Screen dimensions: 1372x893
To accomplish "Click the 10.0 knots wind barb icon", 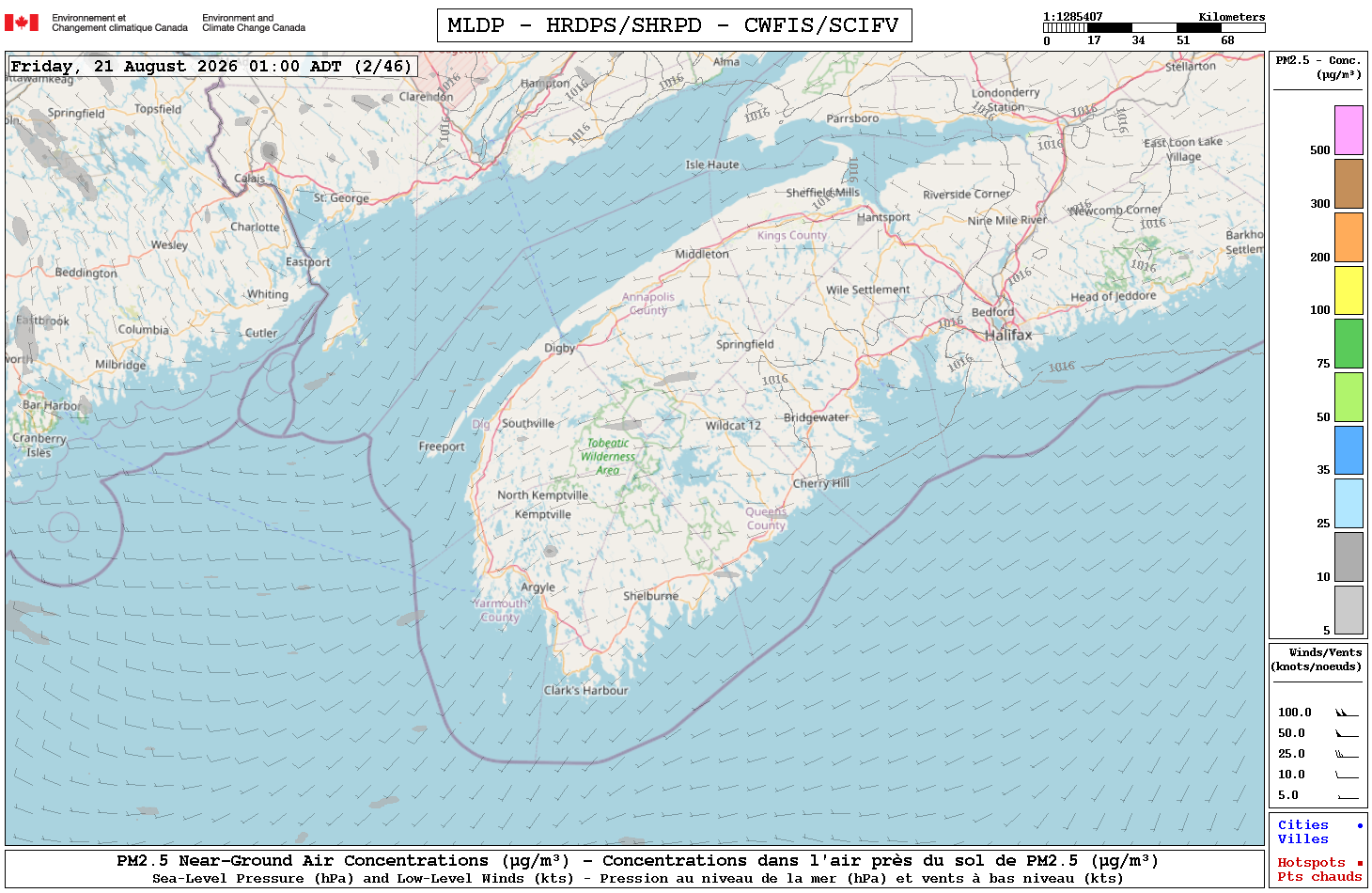I will coord(1347,775).
